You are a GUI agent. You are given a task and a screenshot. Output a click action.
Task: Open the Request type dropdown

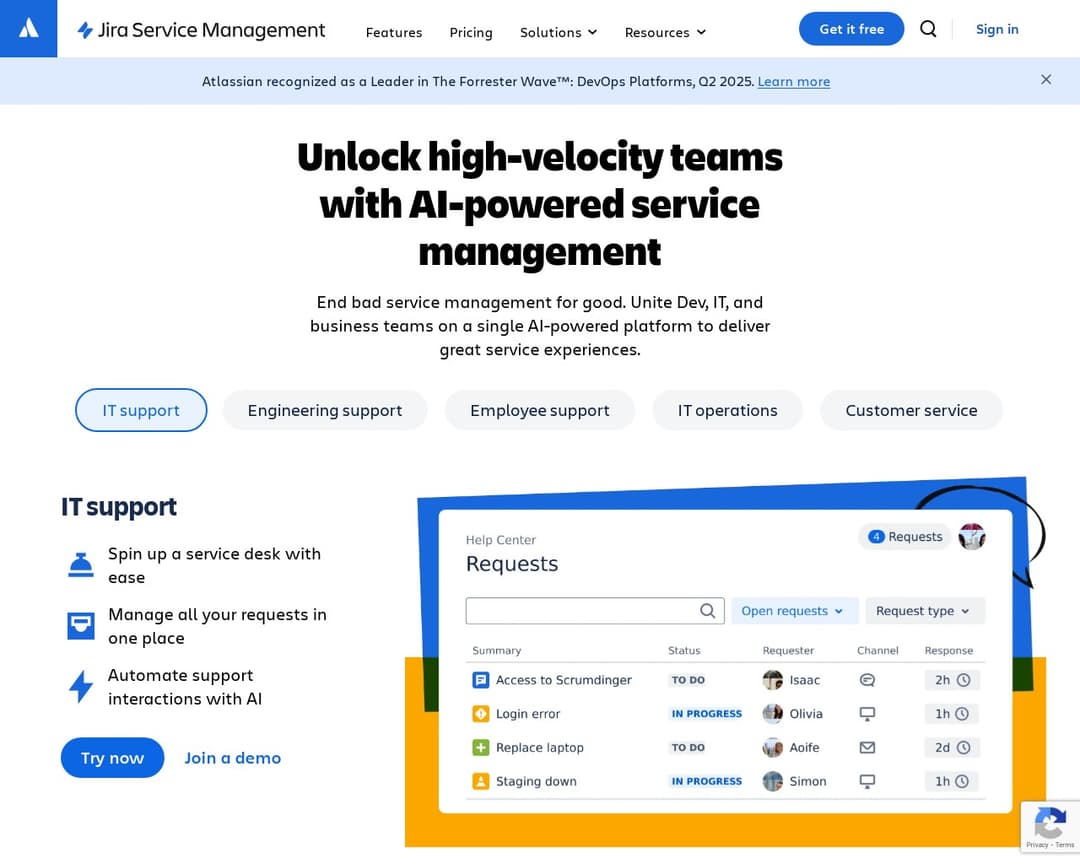[925, 610]
